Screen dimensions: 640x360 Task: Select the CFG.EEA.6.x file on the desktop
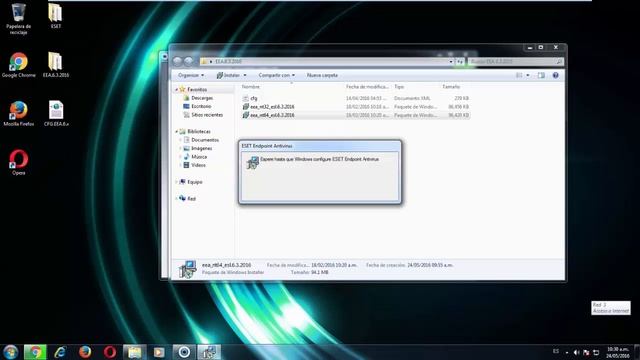pos(56,113)
